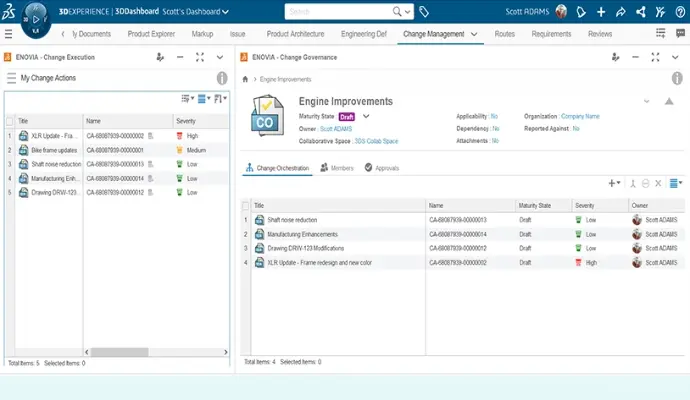Screen dimensions: 690x400
Task: Open Scott ADAMS profile avatar
Action: [561, 11]
